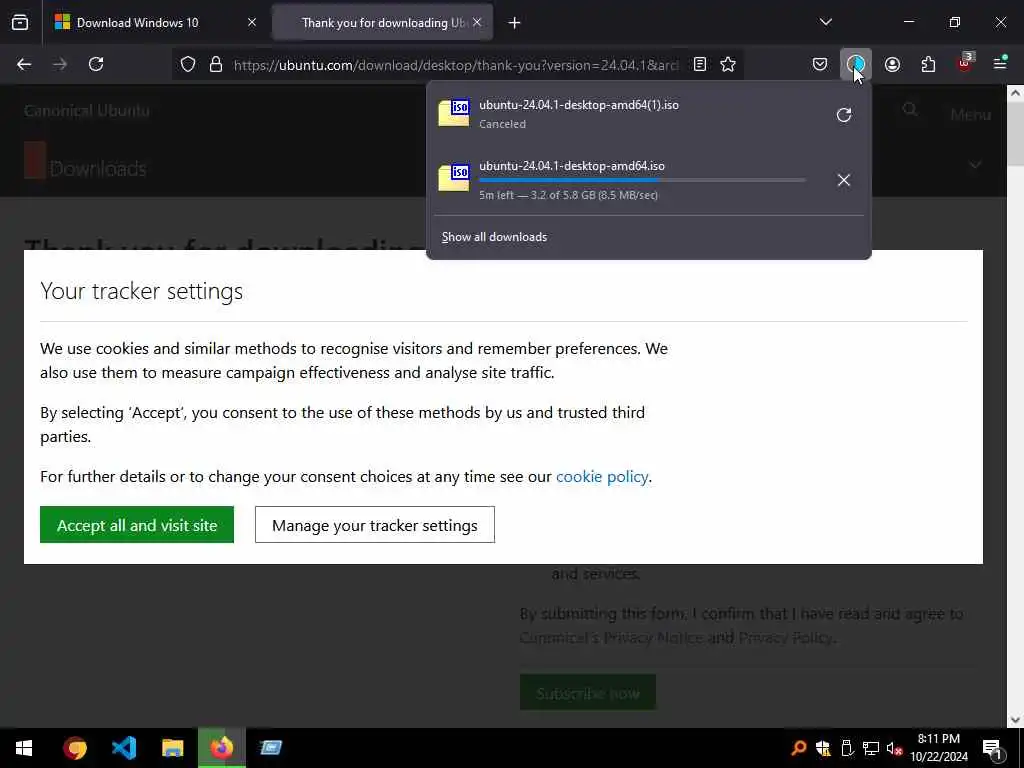Go back to previous page
Screen dimensions: 1024x768
tap(24, 64)
